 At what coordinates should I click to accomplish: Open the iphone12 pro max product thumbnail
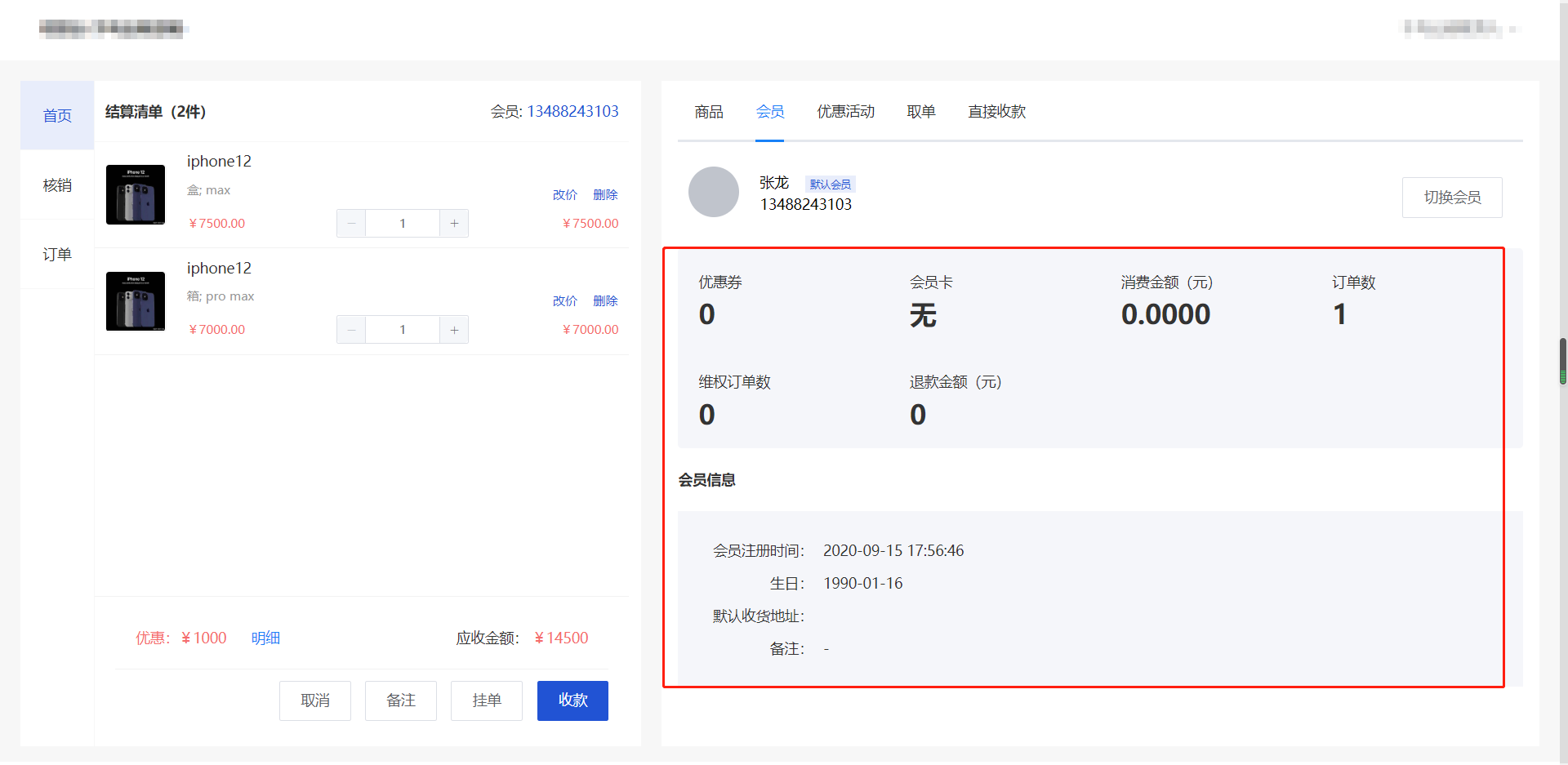(x=136, y=301)
